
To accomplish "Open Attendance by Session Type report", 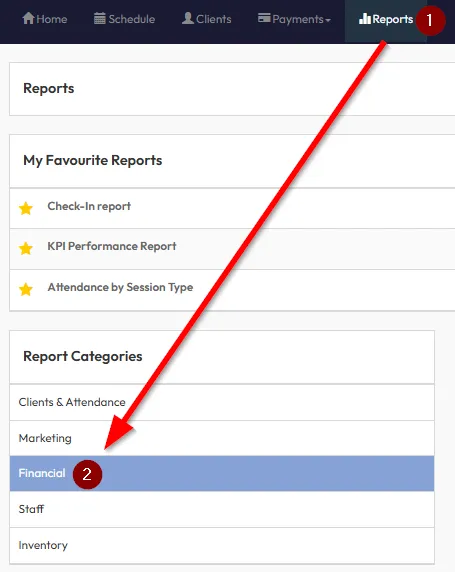I will [x=120, y=287].
